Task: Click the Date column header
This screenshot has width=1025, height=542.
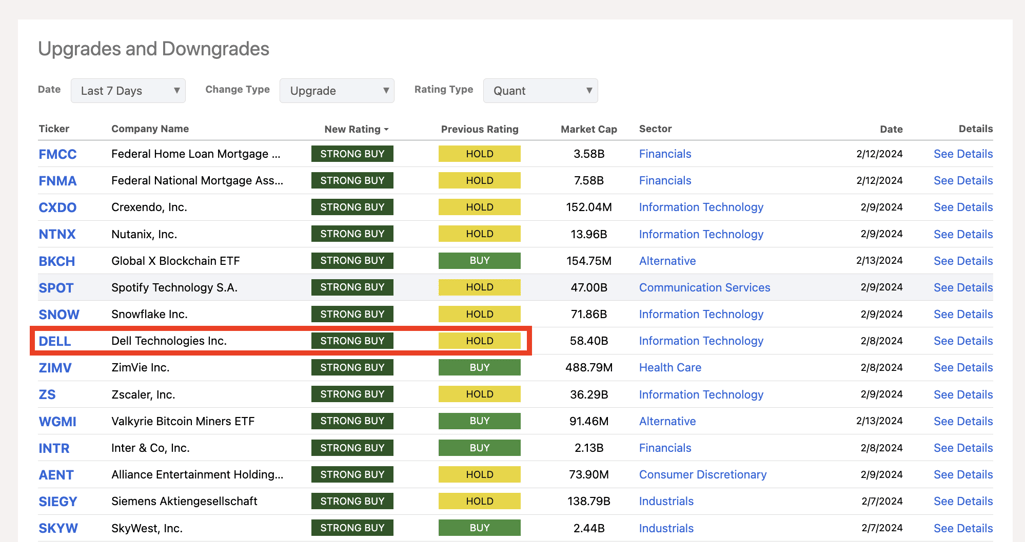Action: (891, 129)
